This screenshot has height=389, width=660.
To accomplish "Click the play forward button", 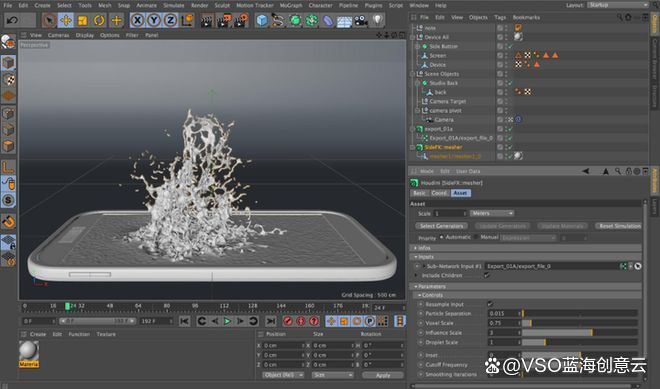I will [227, 321].
